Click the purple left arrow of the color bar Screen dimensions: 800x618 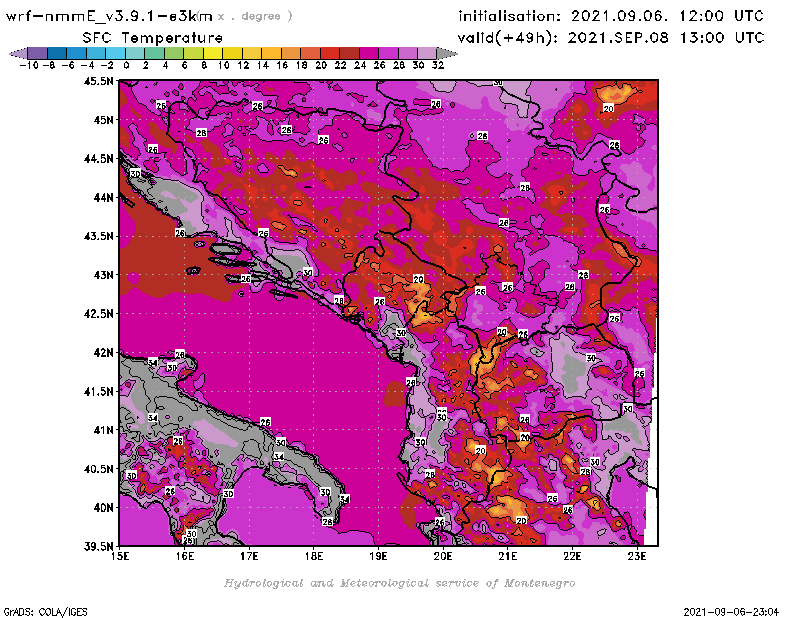[x=14, y=53]
